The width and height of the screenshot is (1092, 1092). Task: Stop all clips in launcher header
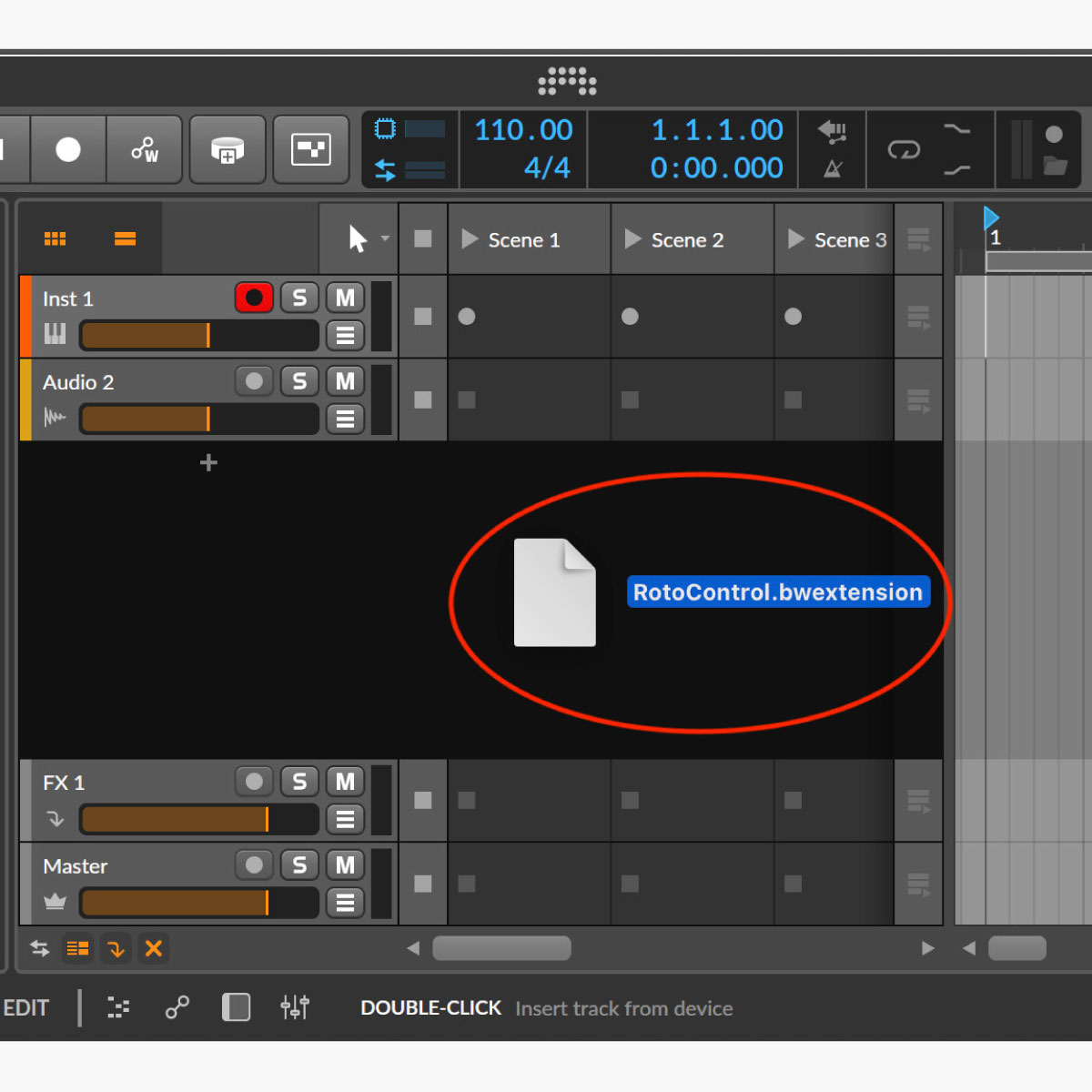423,238
